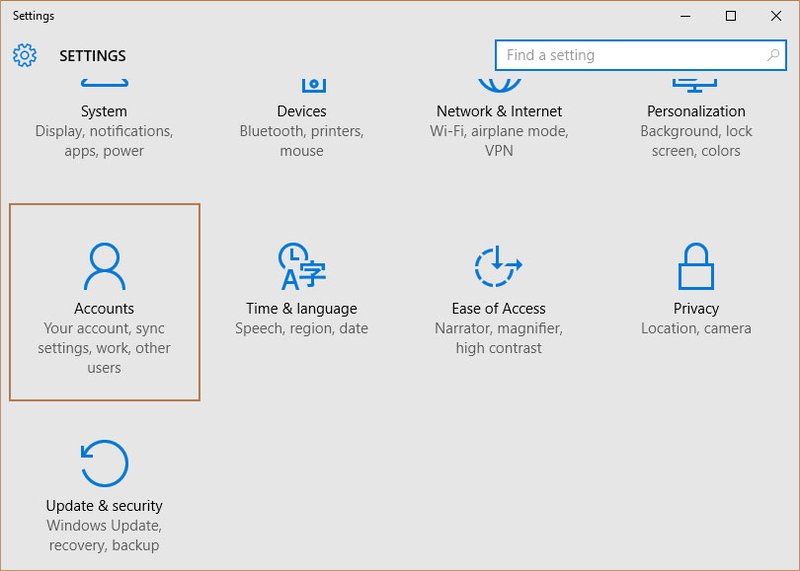
Task: Open the Accounts person icon
Action: coord(105,266)
